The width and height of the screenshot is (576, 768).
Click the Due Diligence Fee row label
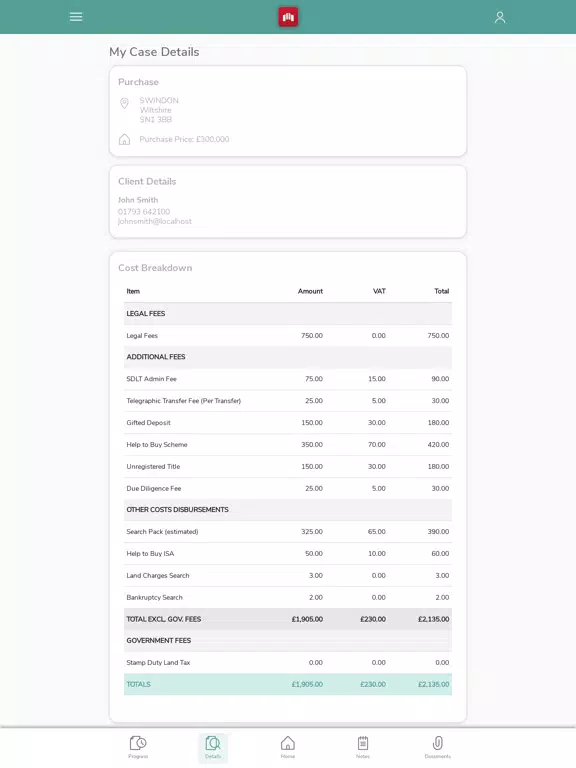point(154,488)
